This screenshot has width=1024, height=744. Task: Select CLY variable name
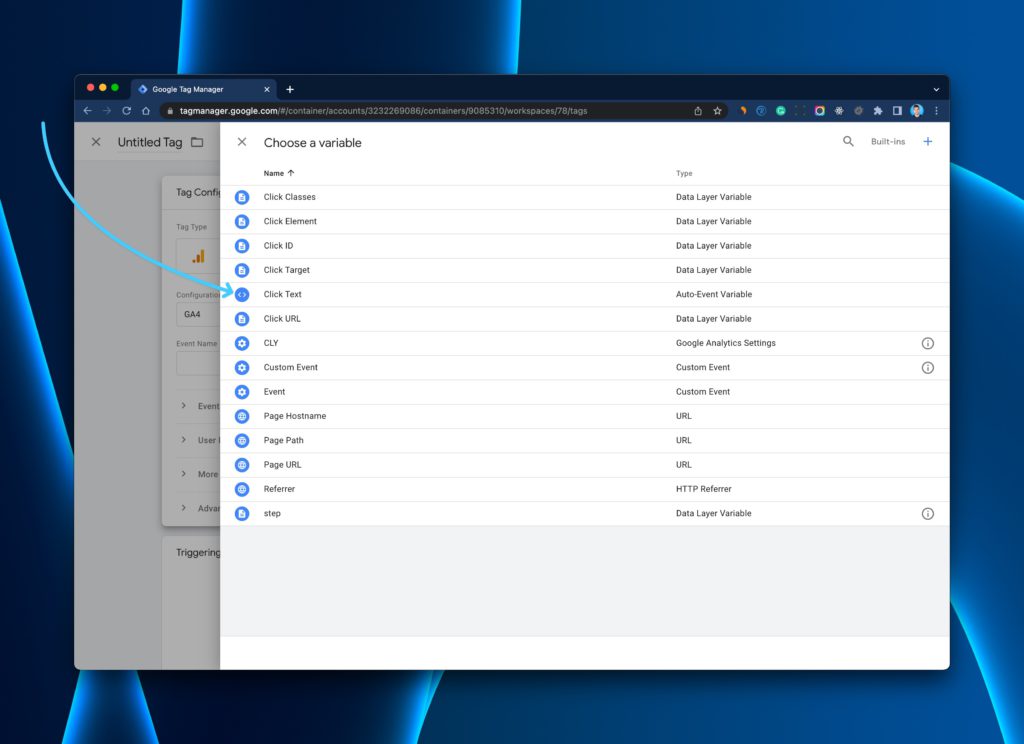click(x=271, y=343)
